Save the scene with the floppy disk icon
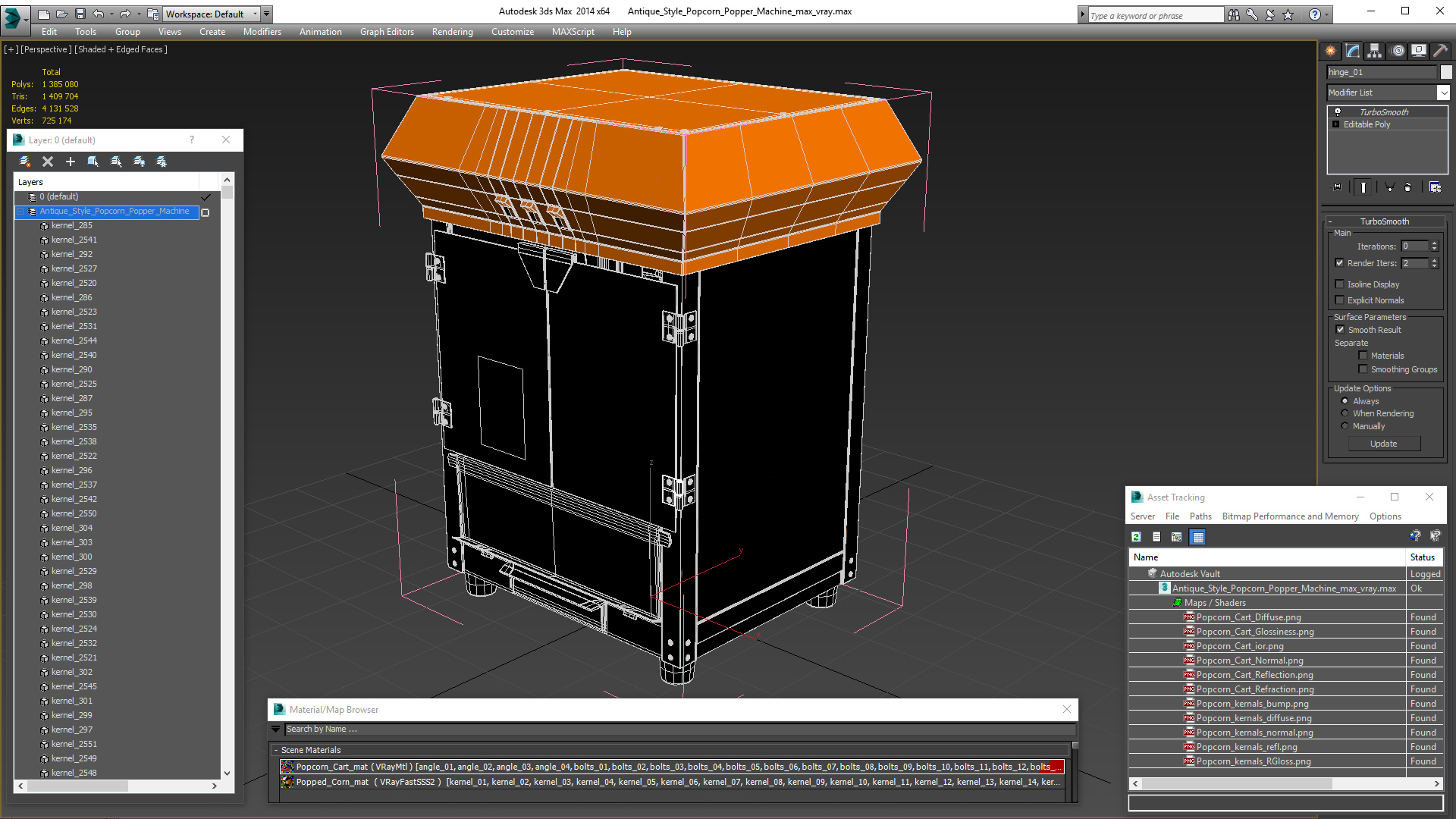 coord(80,14)
